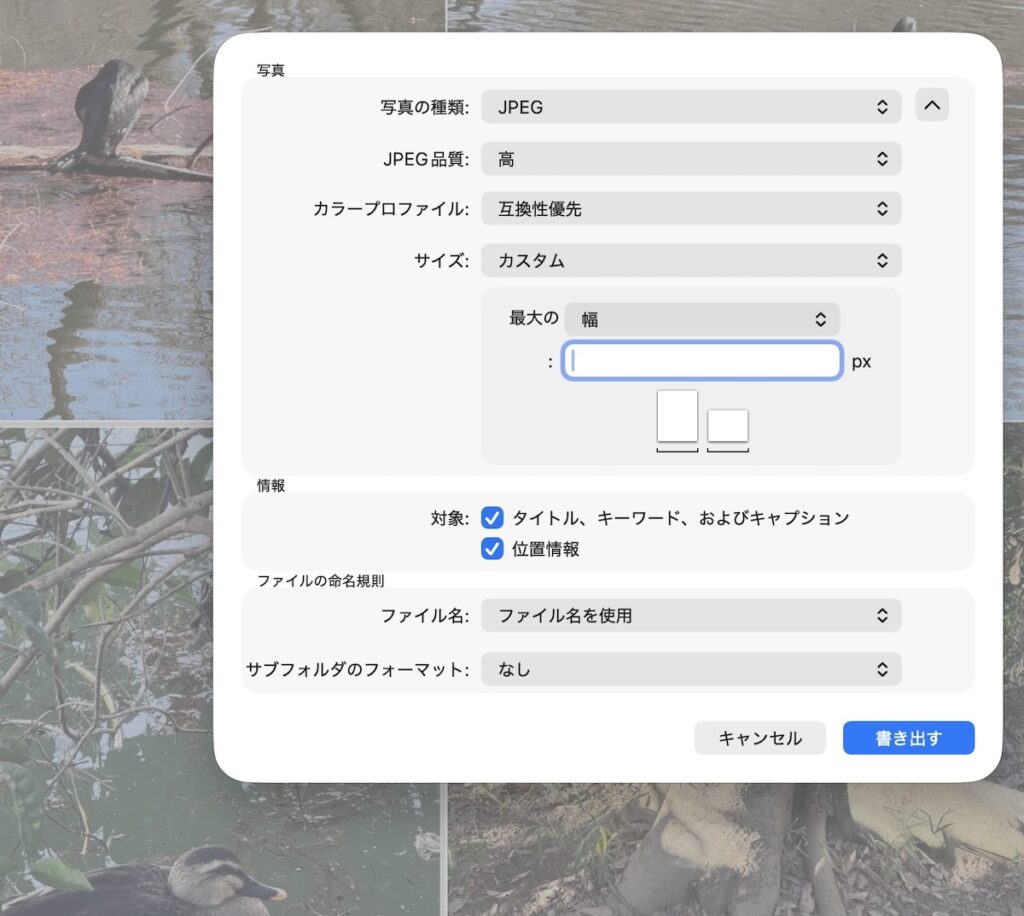Viewport: 1024px width, 916px height.
Task: Open the 最大の 幅 dimension dropdown
Action: (x=702, y=320)
